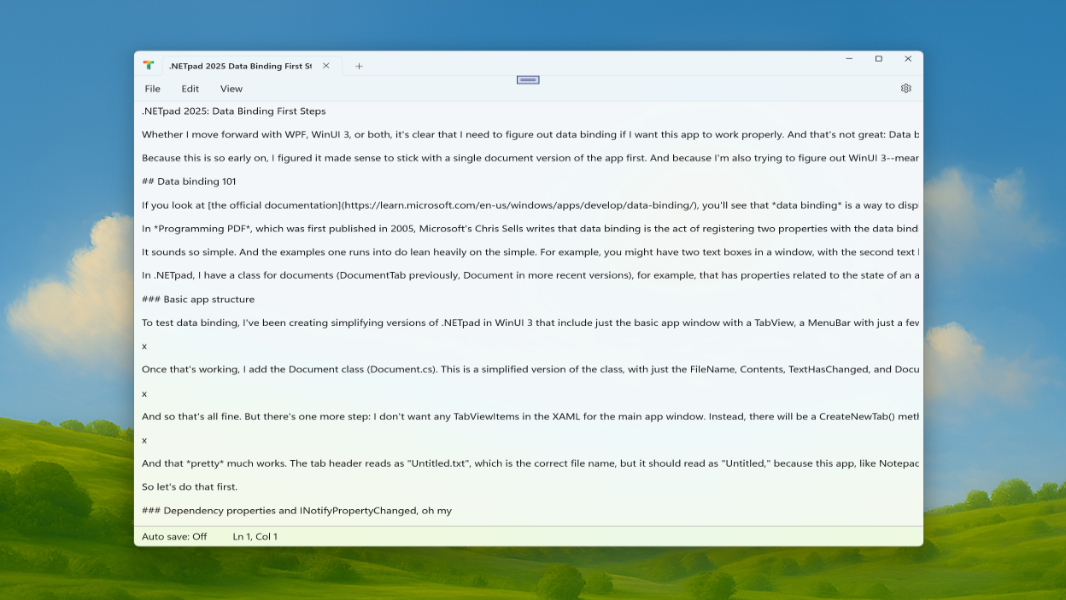Maximize the .NETpad window
Screen dimensions: 1066x600
tap(878, 59)
